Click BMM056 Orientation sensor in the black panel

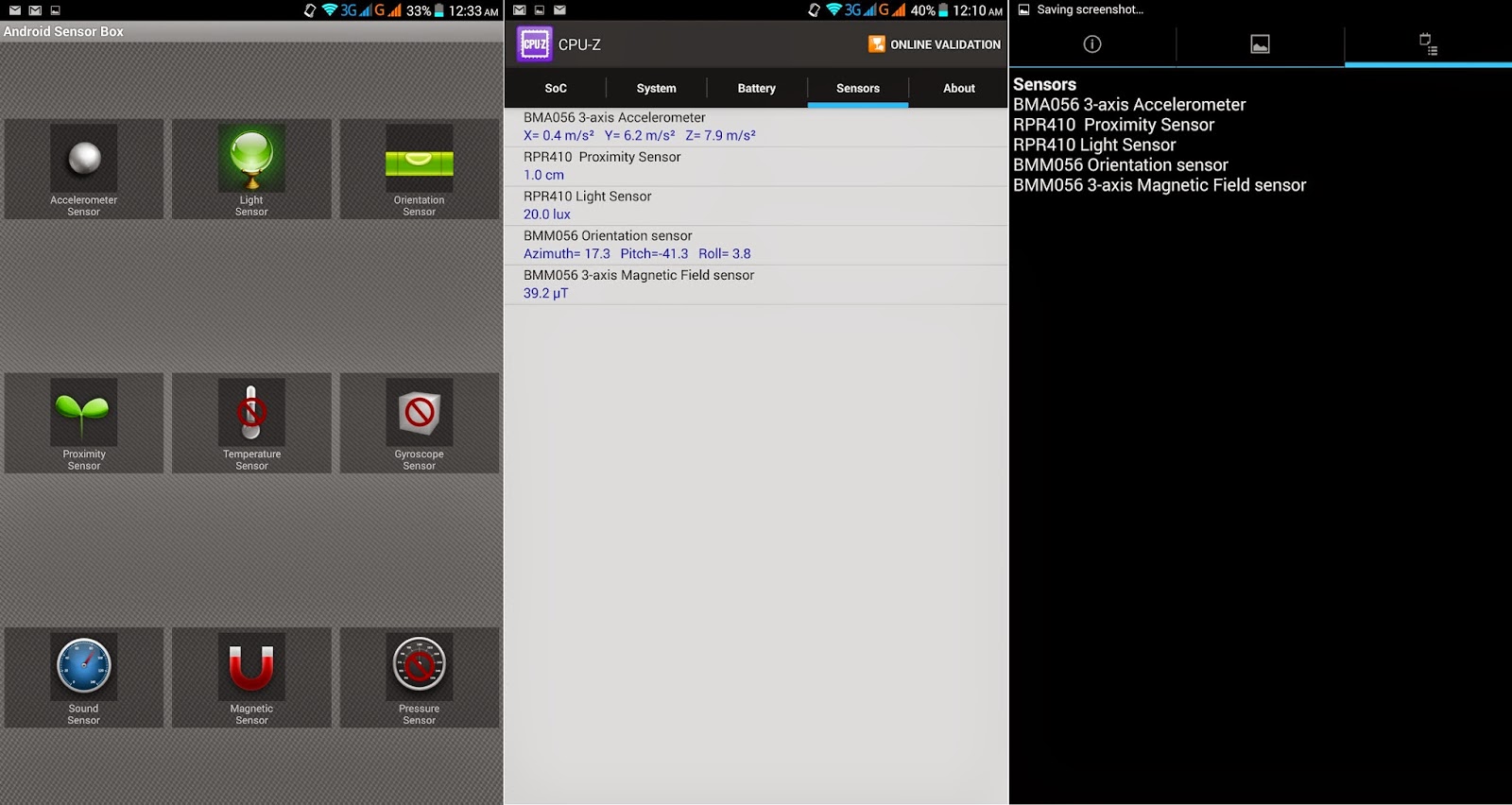click(1121, 165)
